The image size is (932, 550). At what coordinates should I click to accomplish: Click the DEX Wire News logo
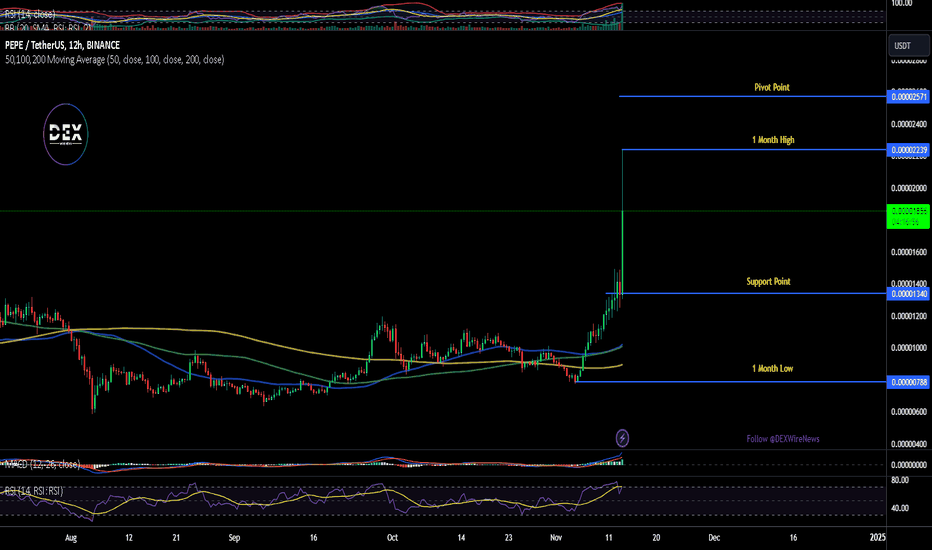(66, 134)
